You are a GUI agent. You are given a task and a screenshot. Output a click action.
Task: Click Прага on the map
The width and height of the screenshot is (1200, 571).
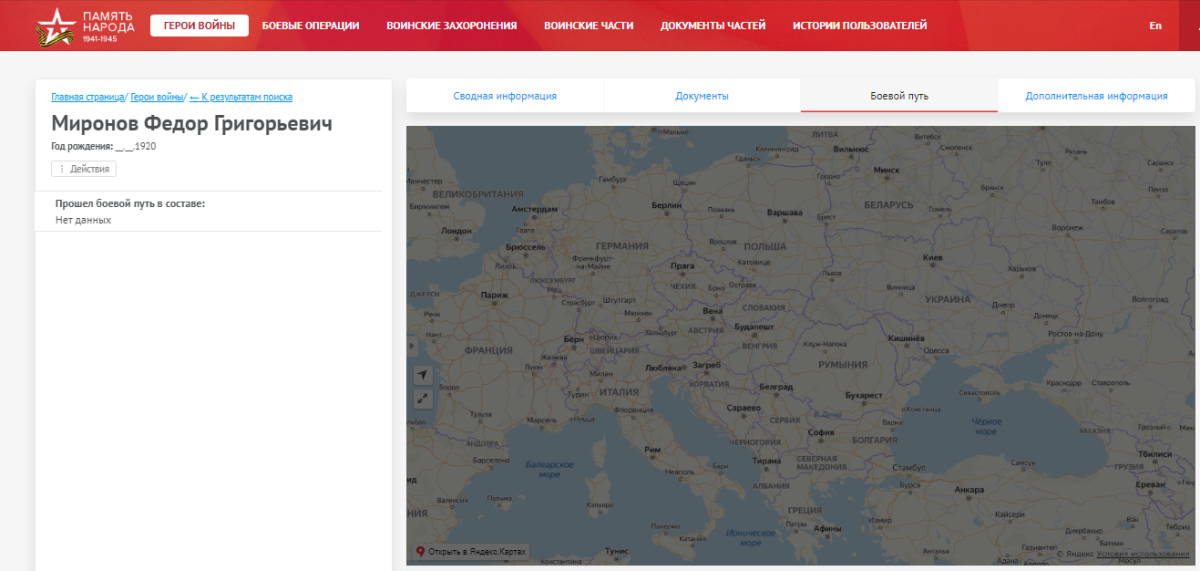click(x=682, y=267)
